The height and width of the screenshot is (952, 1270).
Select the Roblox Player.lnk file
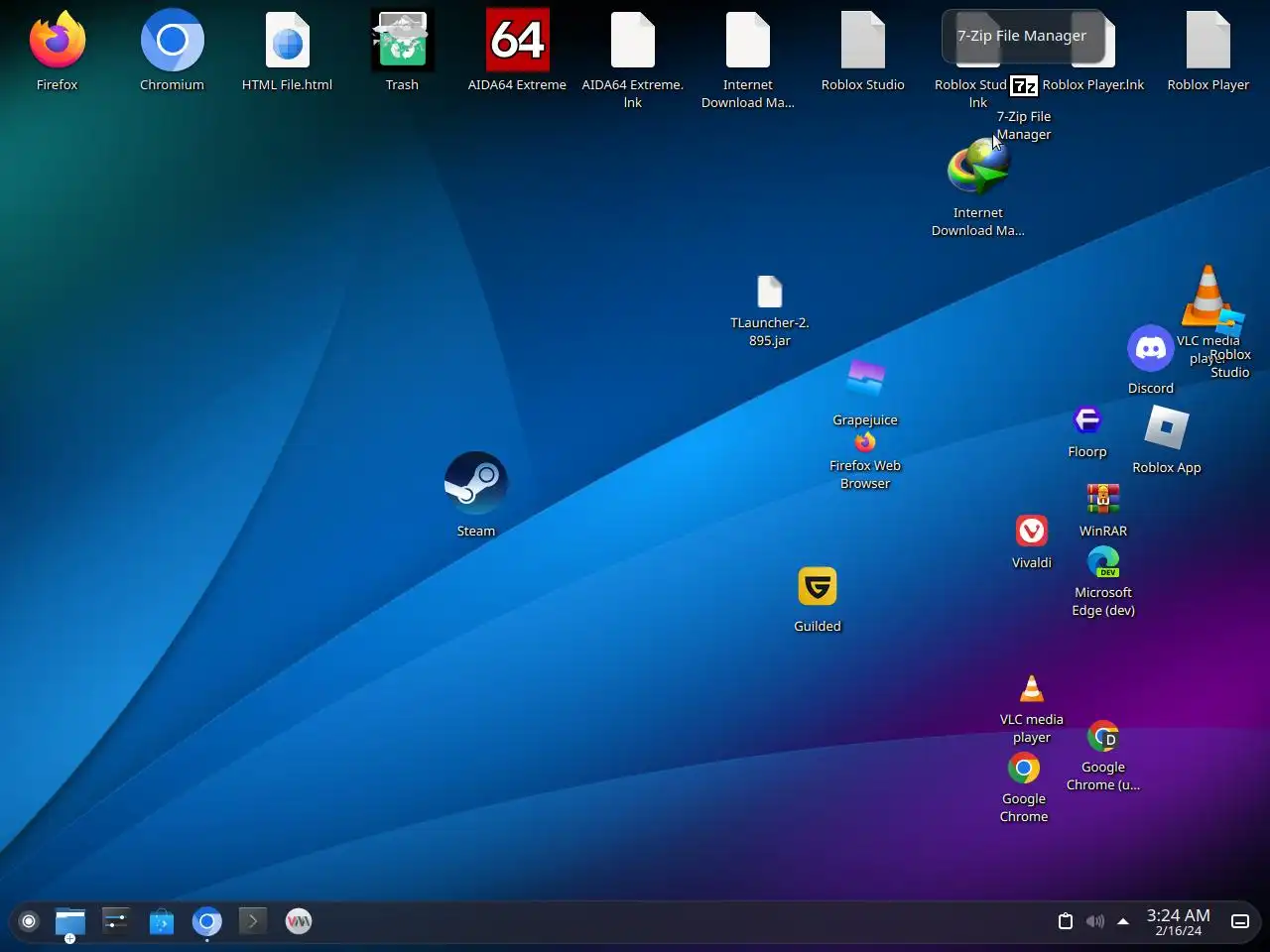1093,85
